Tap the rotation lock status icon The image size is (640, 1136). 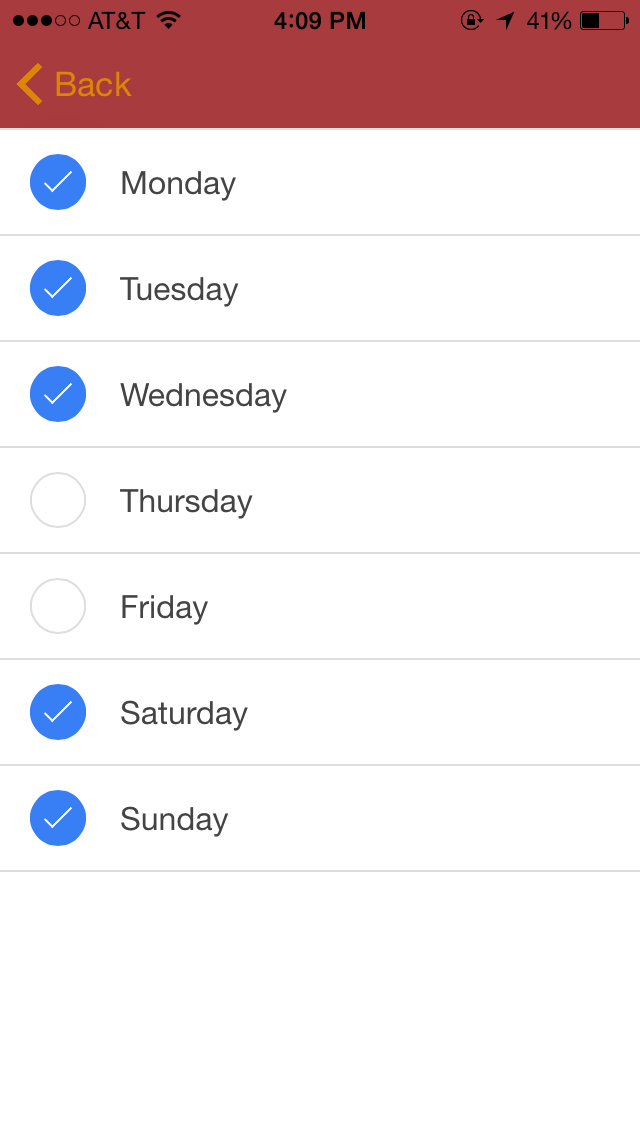[471, 20]
